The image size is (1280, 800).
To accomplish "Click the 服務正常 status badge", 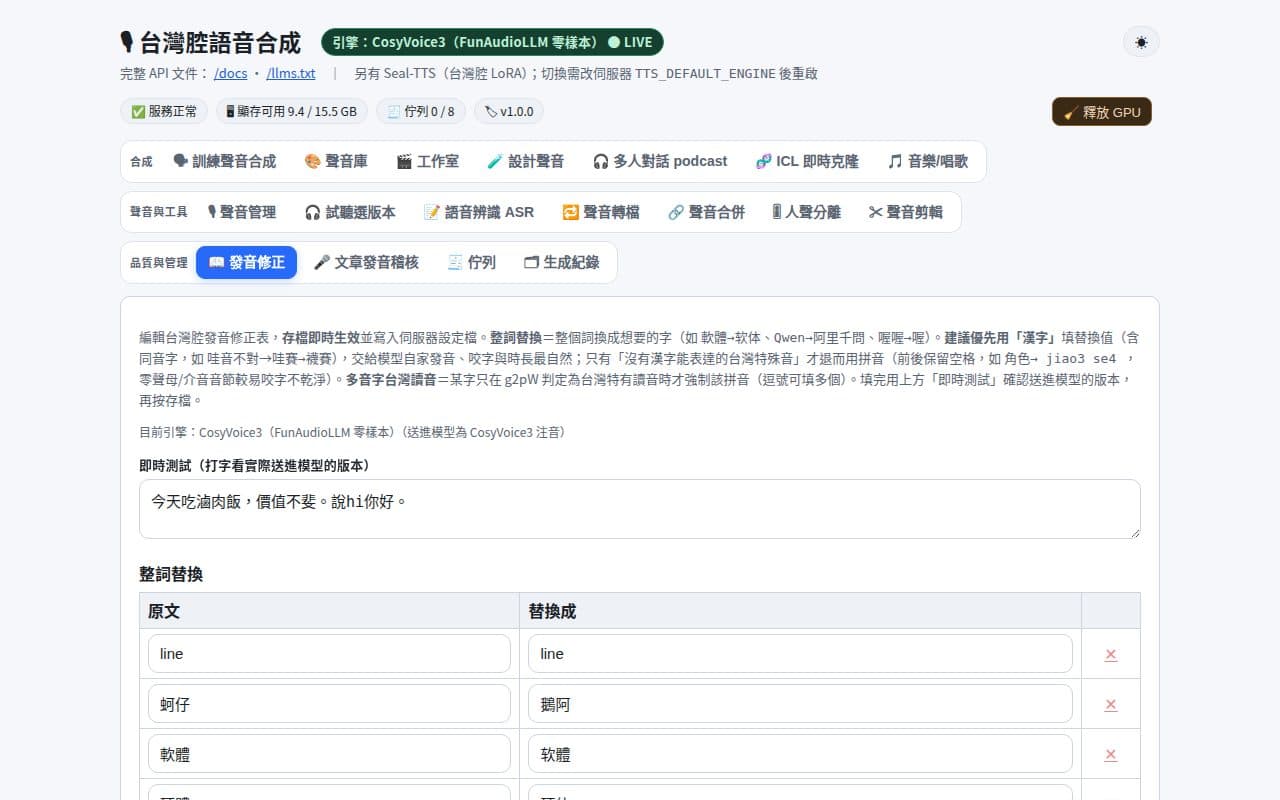I will click(x=165, y=111).
